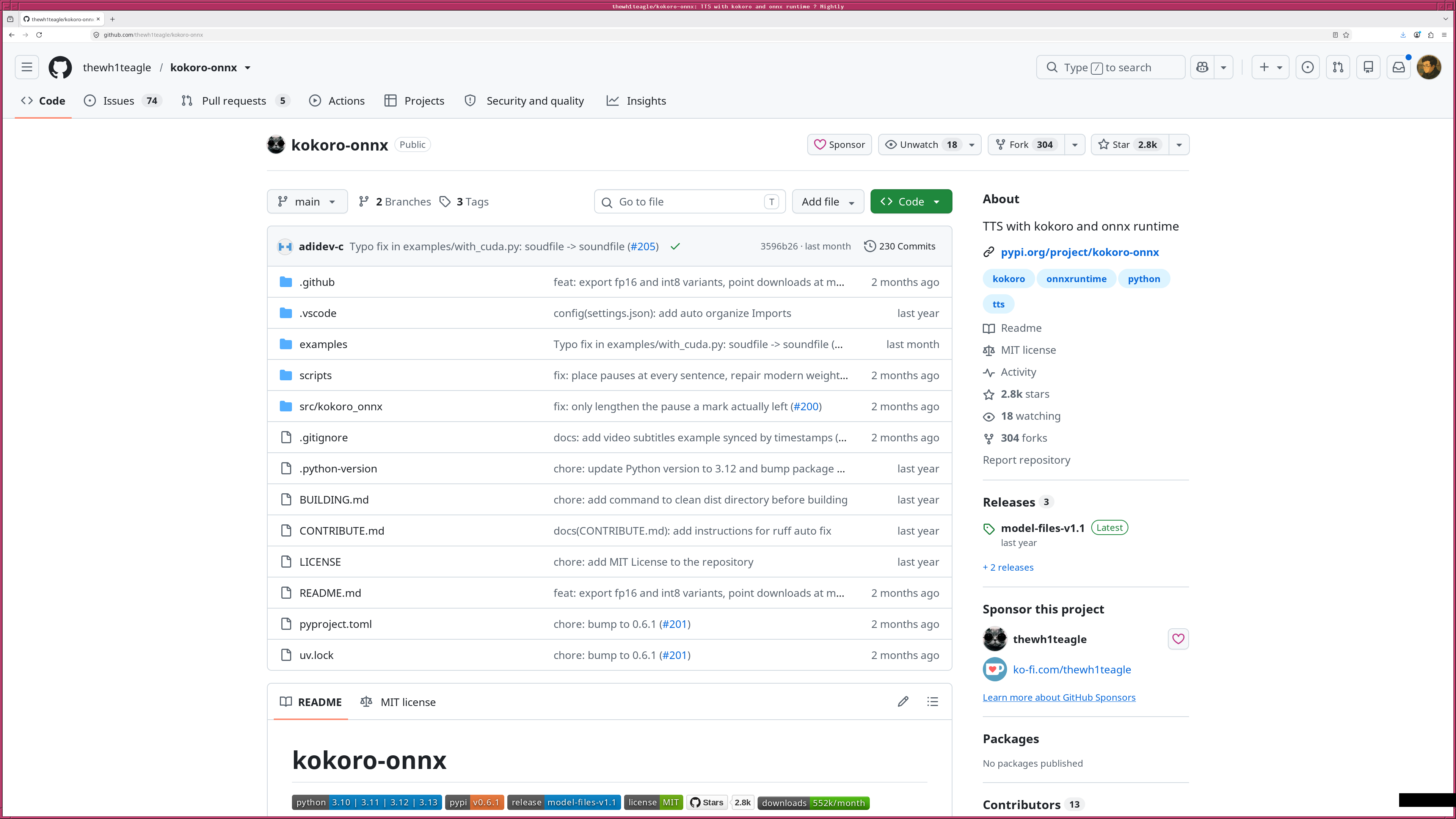View the 230 Commits history

point(900,246)
